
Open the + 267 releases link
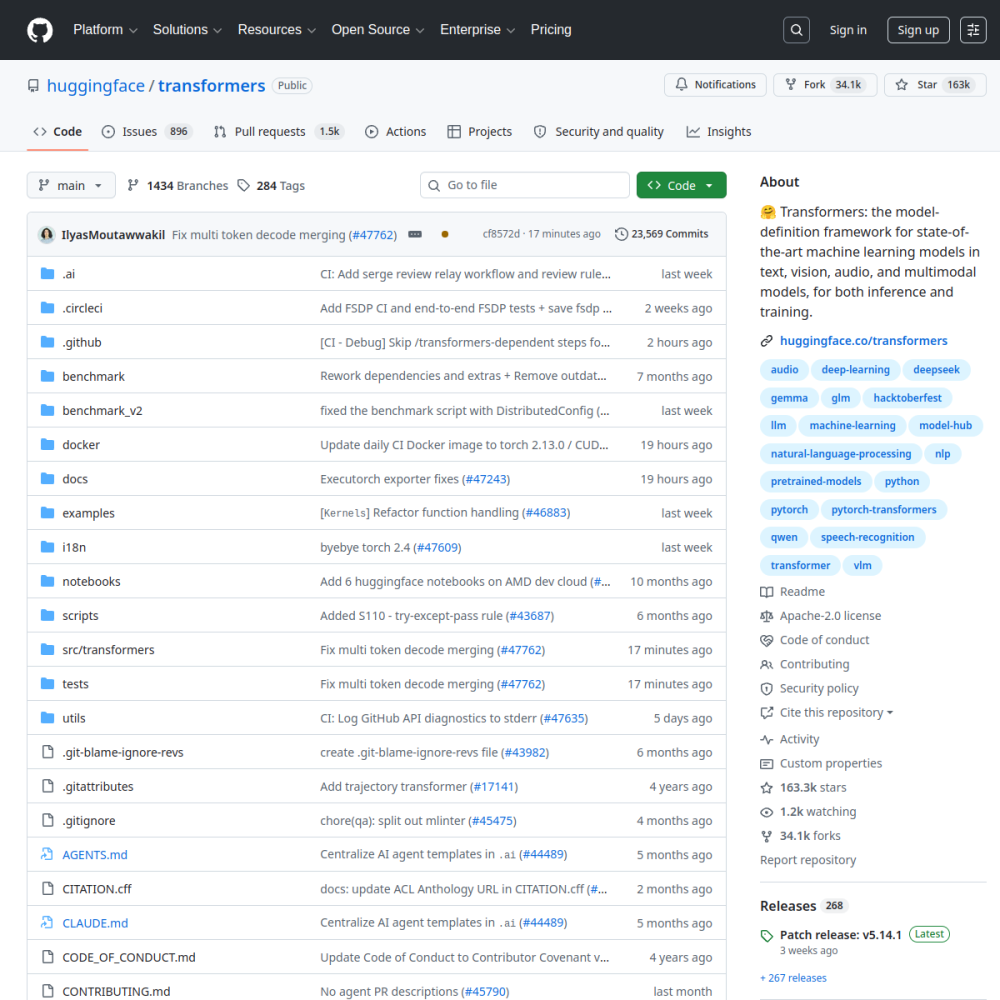click(793, 978)
